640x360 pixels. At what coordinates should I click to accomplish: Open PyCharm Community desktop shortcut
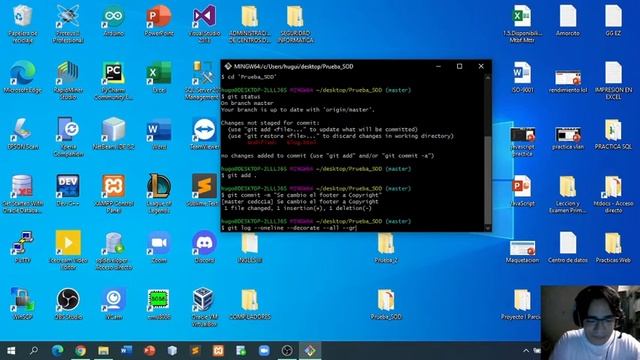pyautogui.click(x=113, y=81)
